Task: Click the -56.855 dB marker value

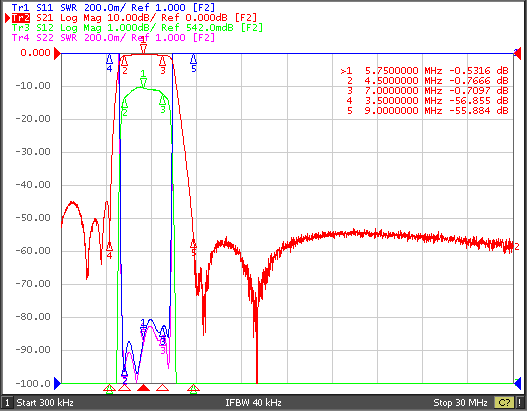Action: point(478,100)
